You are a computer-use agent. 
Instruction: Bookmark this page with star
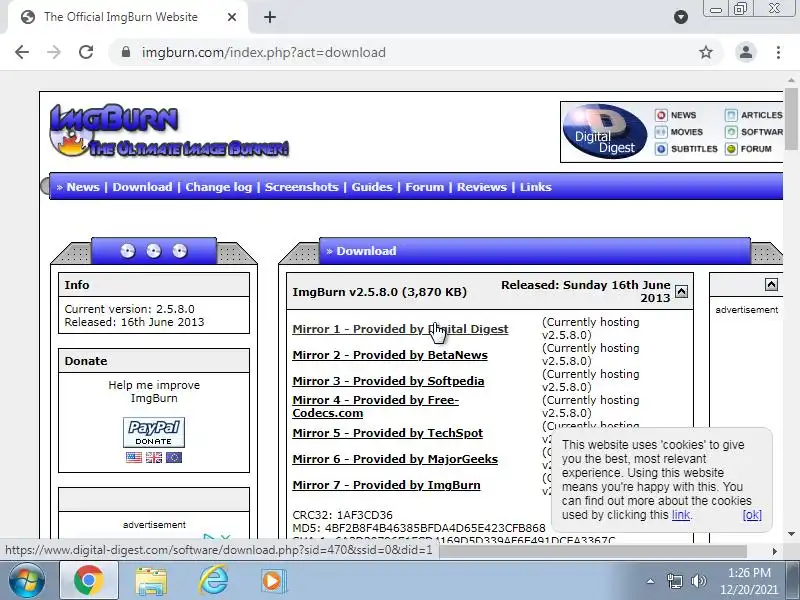(706, 52)
